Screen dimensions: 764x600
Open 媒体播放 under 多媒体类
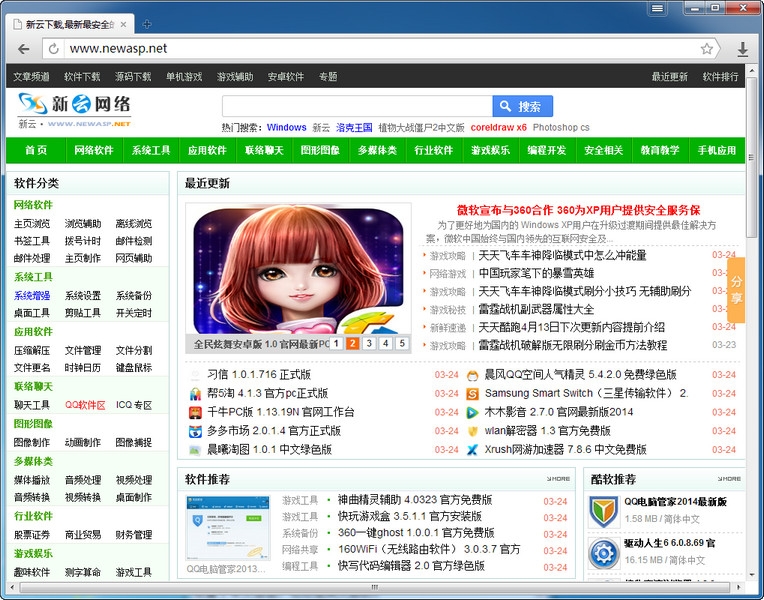click(32, 480)
